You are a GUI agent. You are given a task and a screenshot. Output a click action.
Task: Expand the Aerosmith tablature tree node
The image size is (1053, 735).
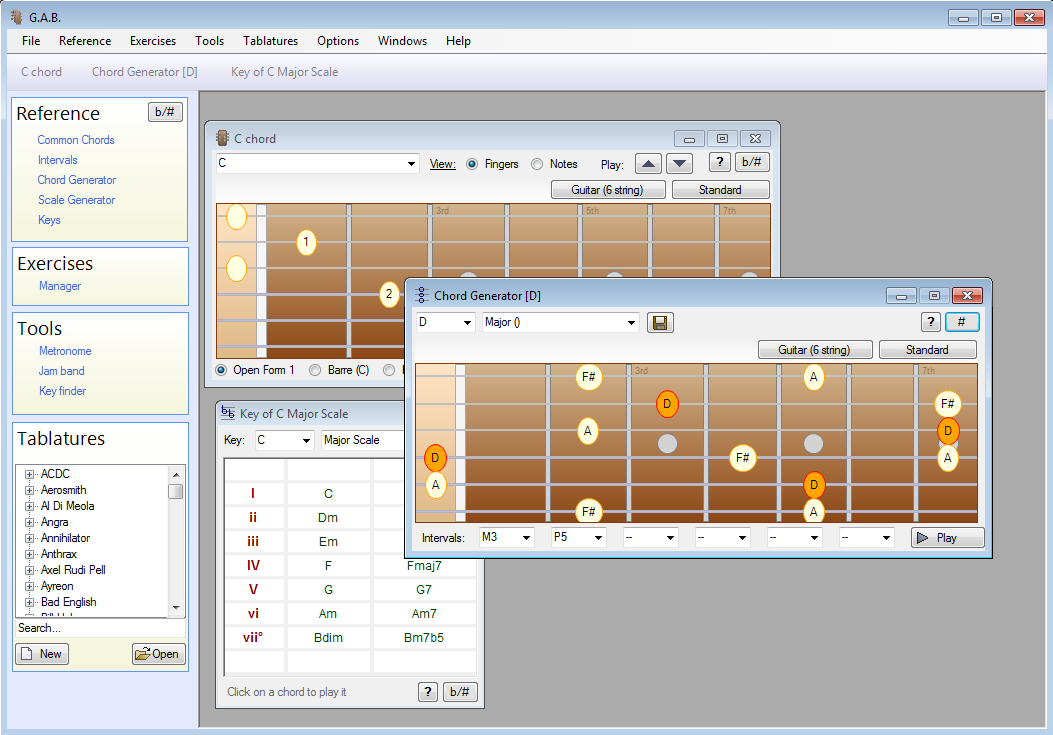point(30,490)
